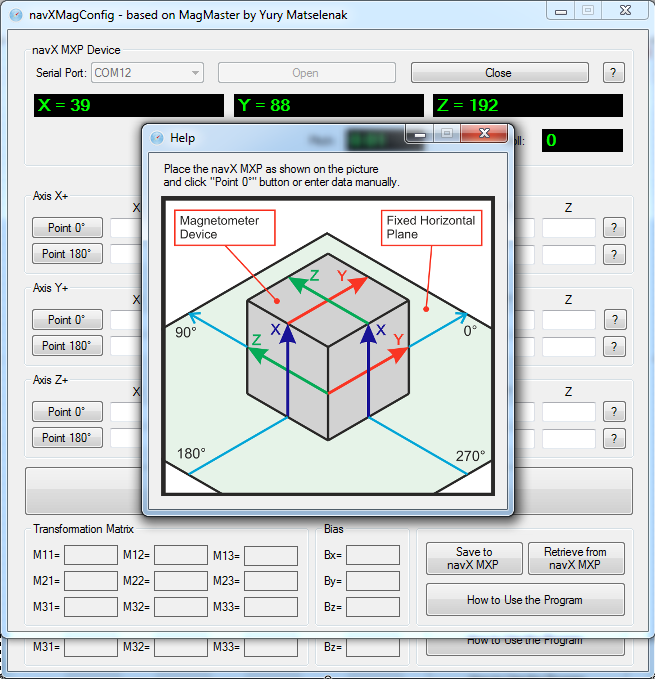Click the Help dialog title icon
Viewport: 655px width, 679px height.
pos(157,138)
